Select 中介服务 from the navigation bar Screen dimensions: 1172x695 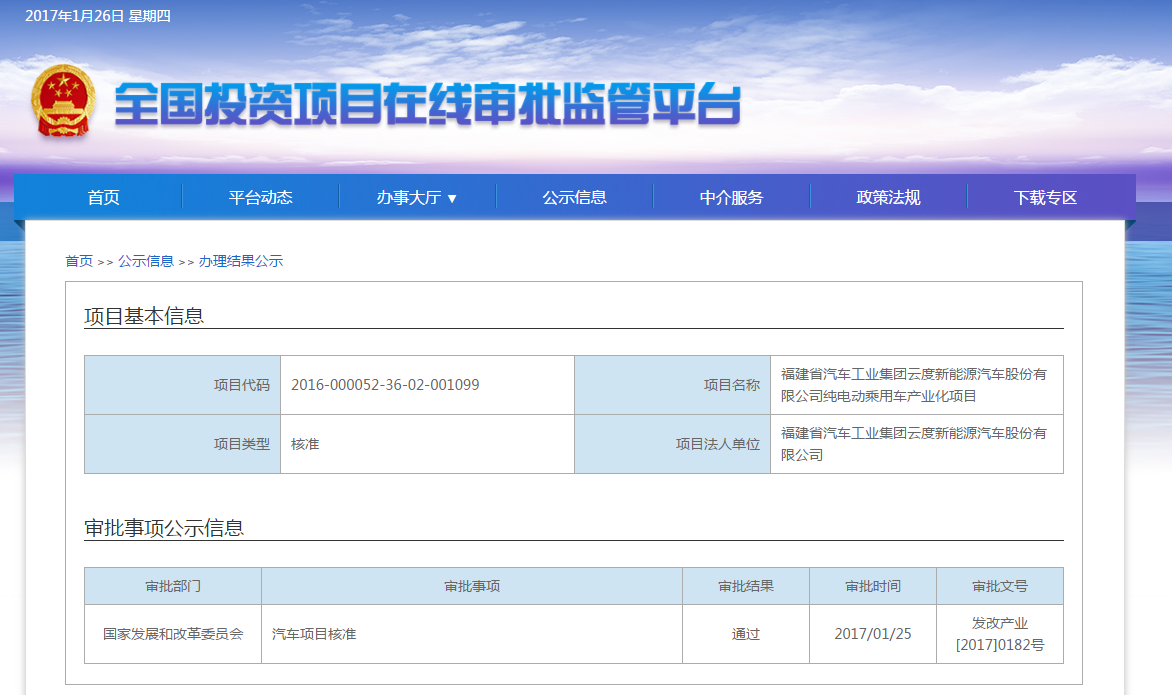pyautogui.click(x=731, y=197)
